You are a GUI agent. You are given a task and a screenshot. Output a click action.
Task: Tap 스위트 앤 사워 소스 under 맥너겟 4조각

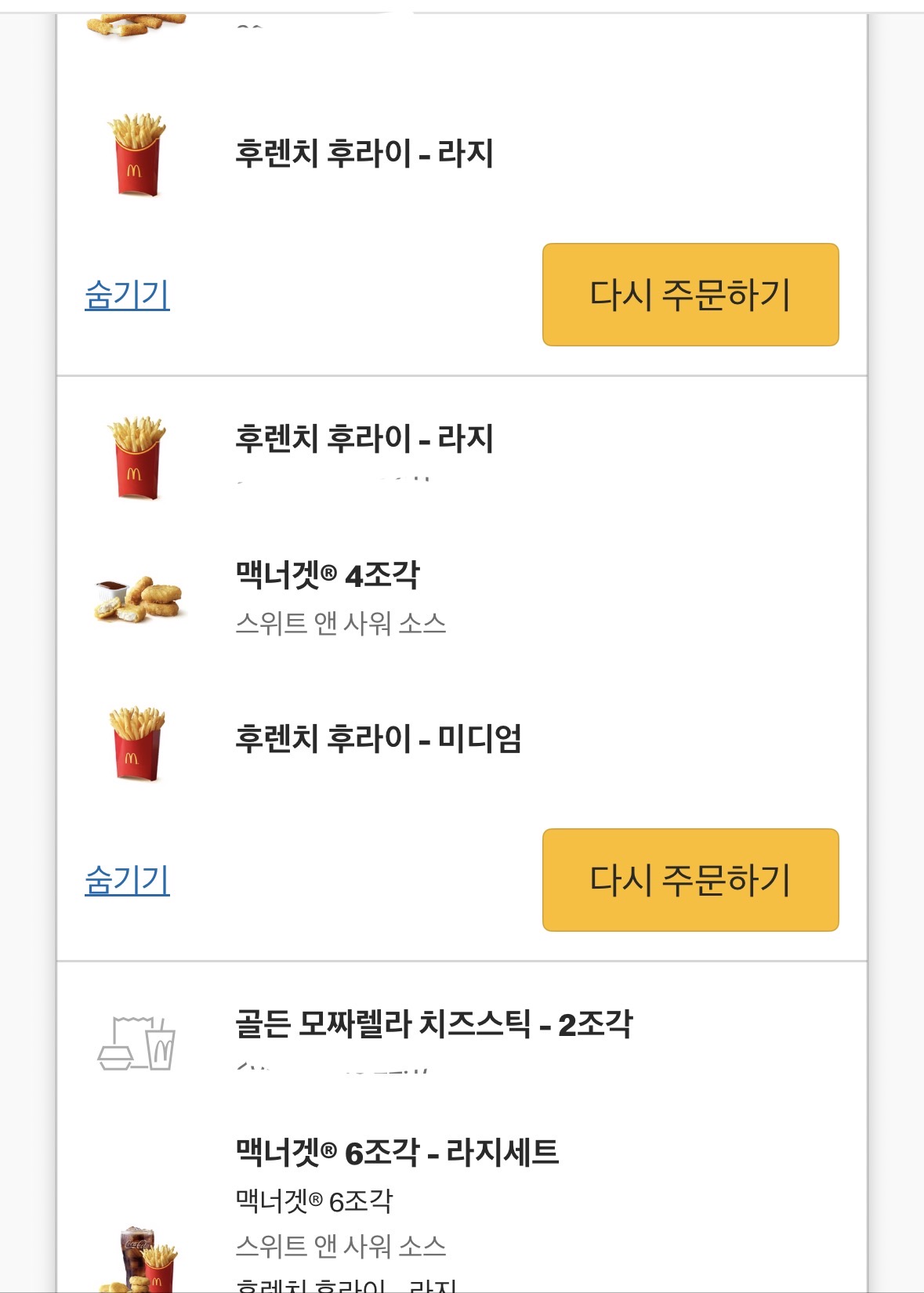point(341,624)
